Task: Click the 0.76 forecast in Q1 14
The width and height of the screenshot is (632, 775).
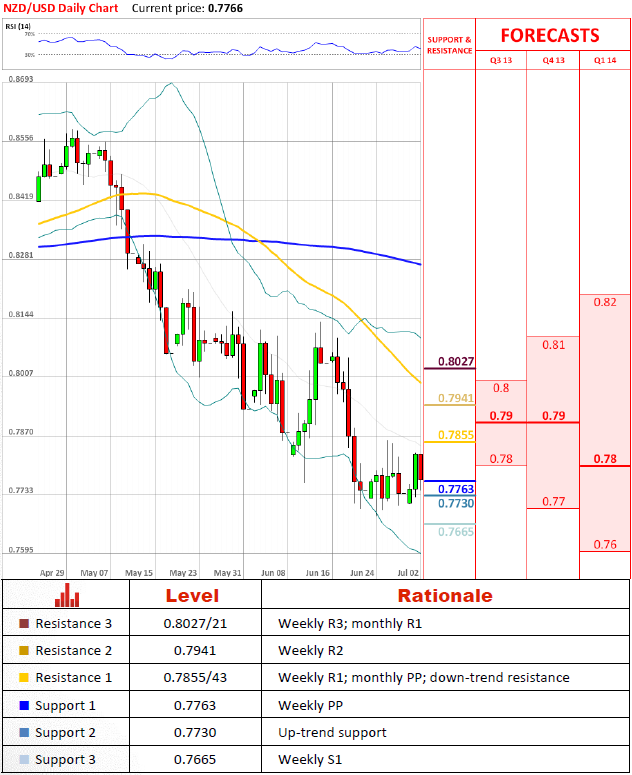Action: (605, 544)
